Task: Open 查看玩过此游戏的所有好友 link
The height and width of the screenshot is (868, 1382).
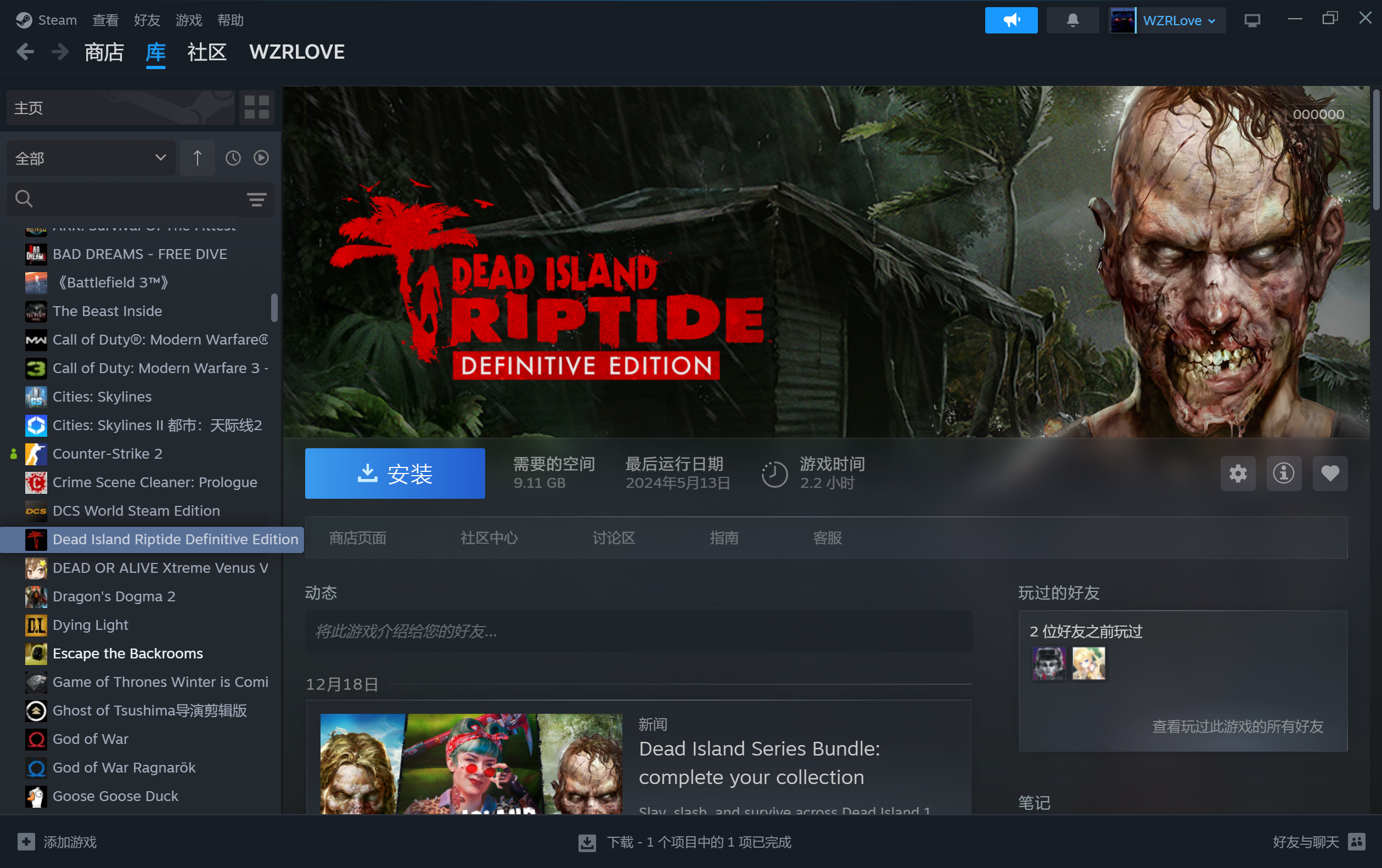Action: click(x=1237, y=726)
